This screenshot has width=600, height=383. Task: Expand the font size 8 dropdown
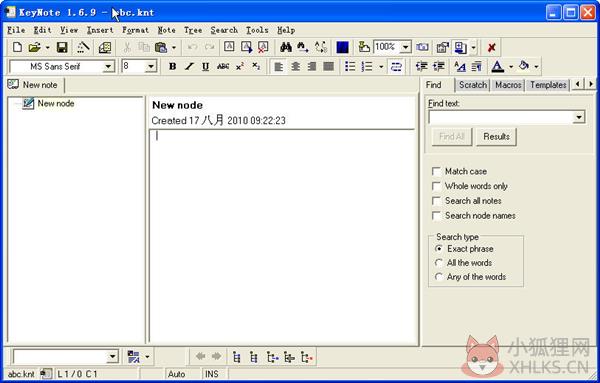point(151,67)
